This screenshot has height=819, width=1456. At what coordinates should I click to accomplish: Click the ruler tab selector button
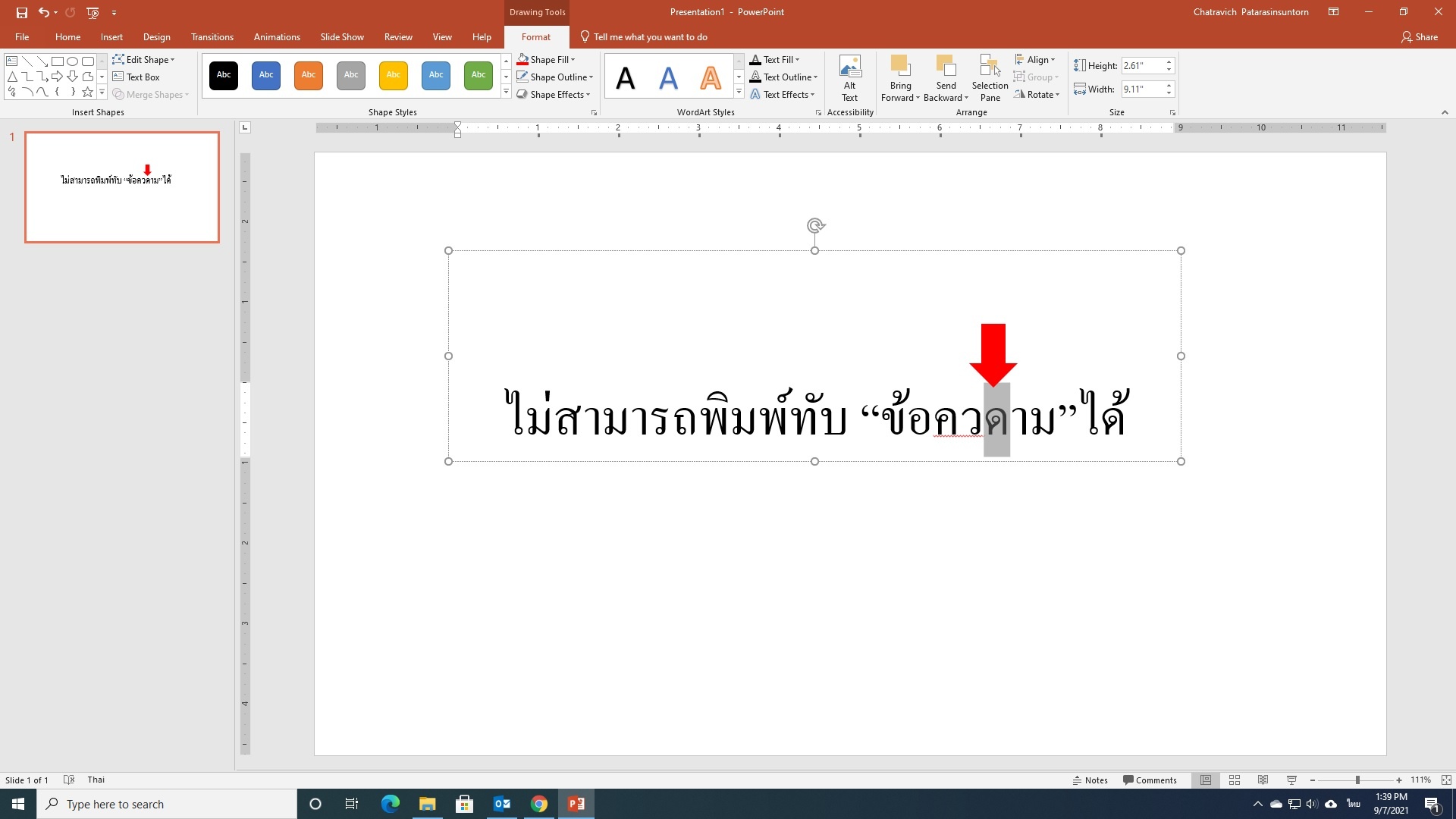click(x=245, y=127)
